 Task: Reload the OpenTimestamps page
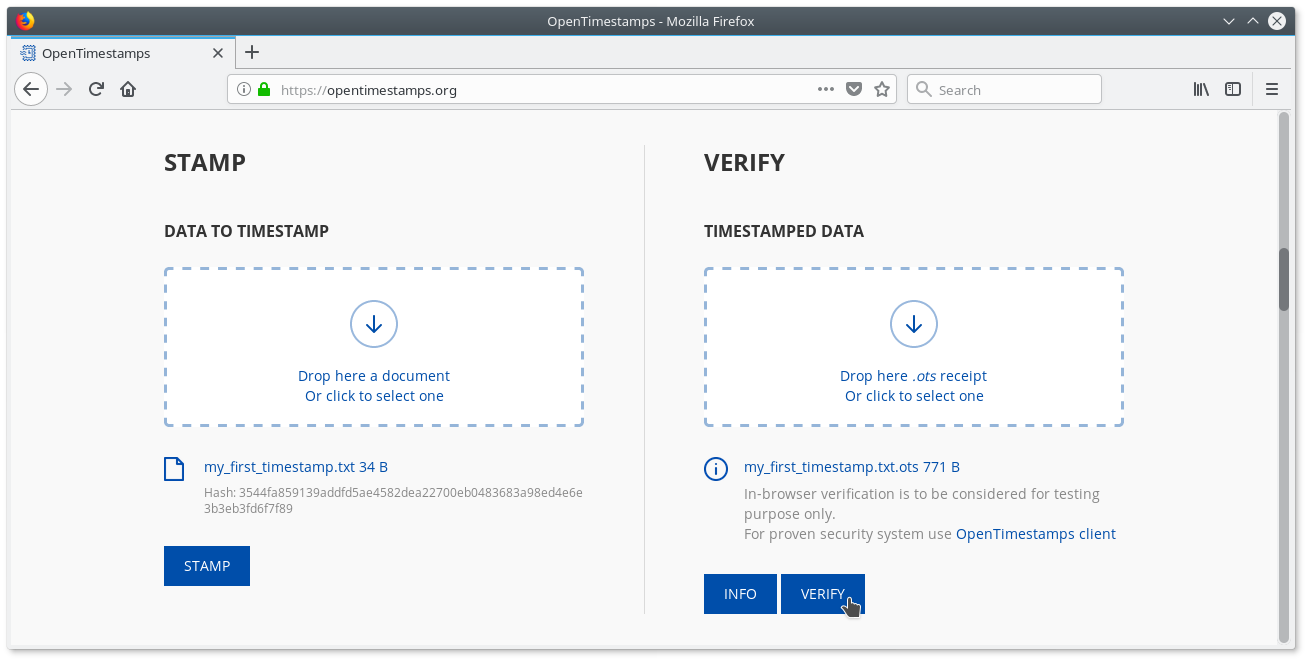tap(96, 89)
